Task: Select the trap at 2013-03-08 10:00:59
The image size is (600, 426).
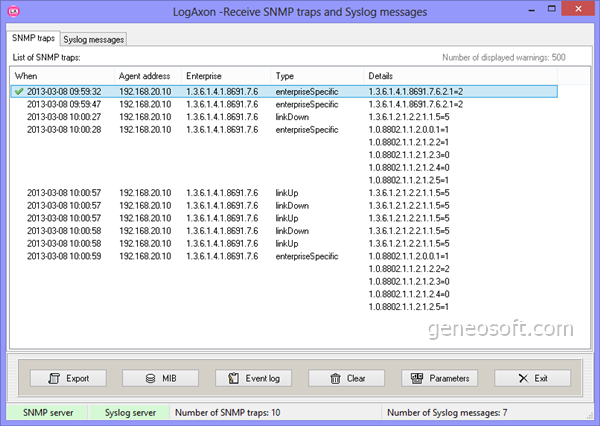Action: click(284, 256)
